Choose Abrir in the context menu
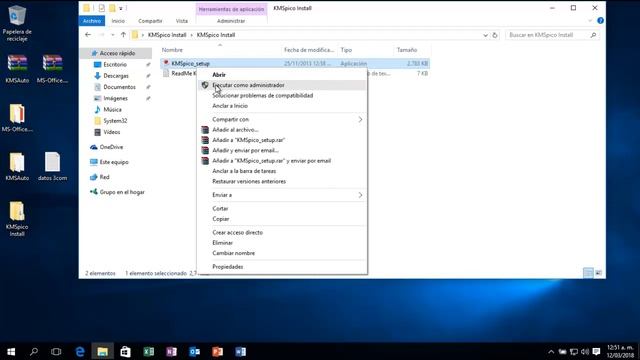Image resolution: width=640 pixels, height=360 pixels. pos(282,75)
